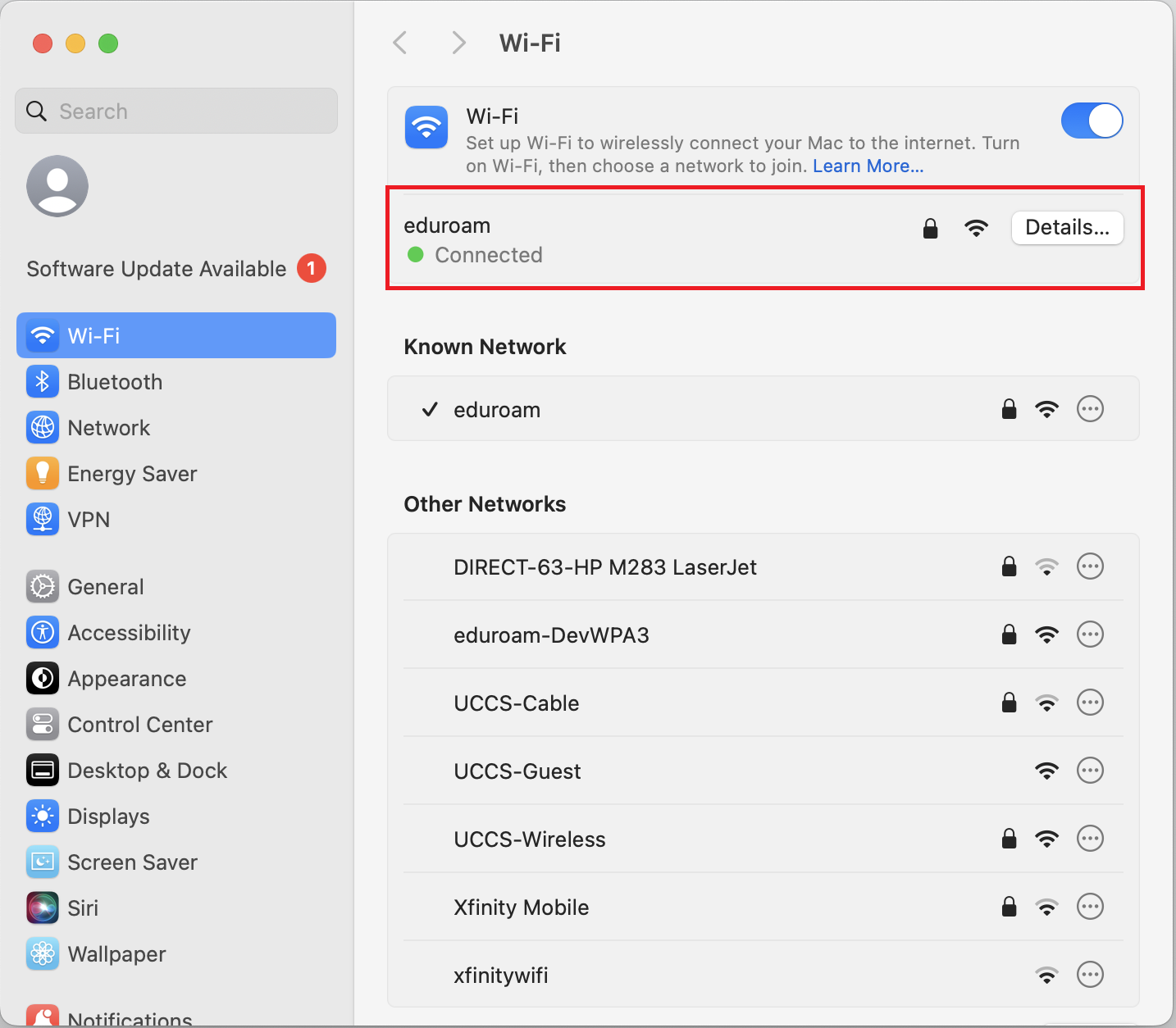Join the Xfinity Mobile network
Image resolution: width=1176 pixels, height=1028 pixels.
tap(763, 907)
